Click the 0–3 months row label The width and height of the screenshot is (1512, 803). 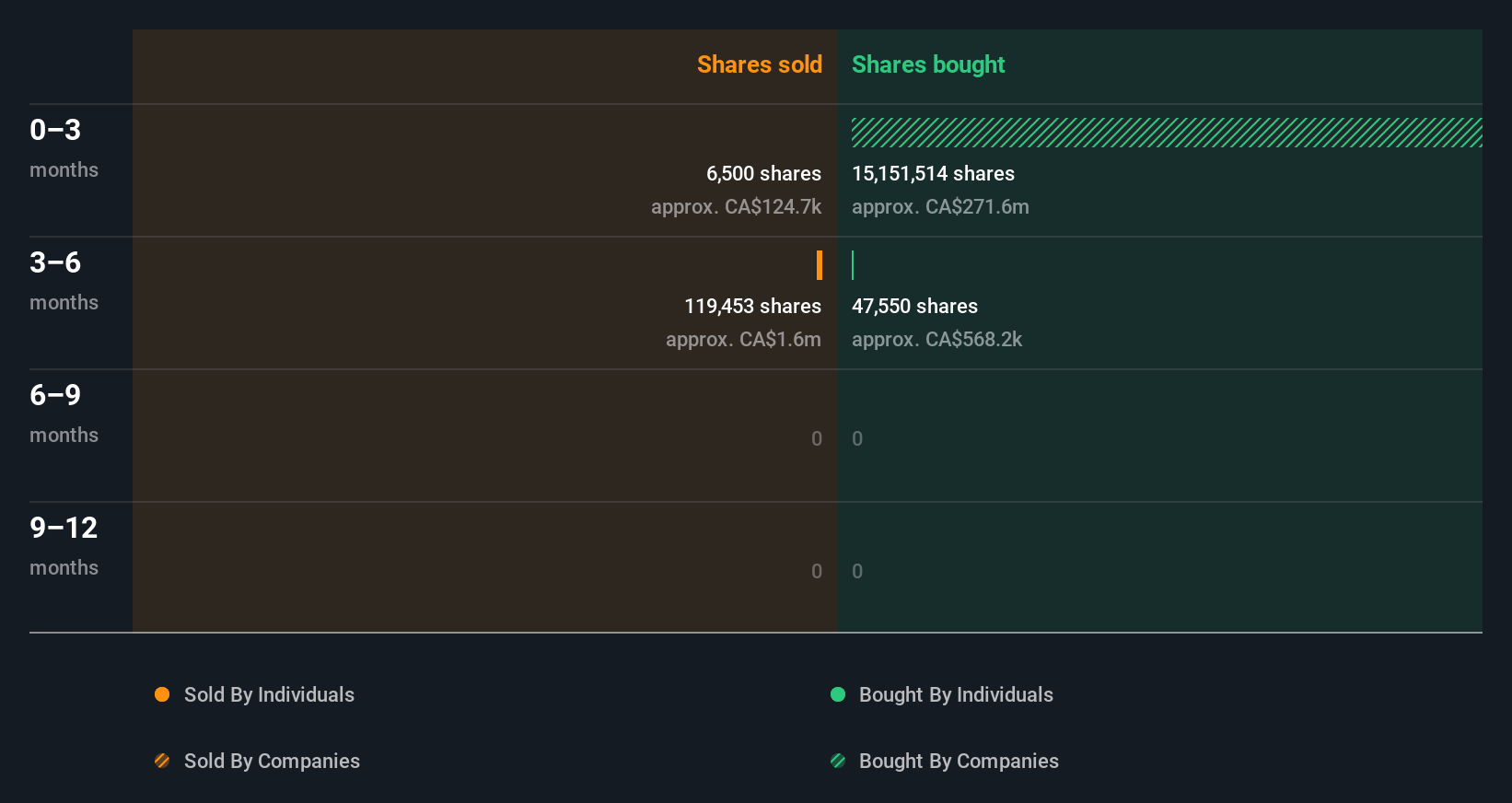(x=64, y=148)
